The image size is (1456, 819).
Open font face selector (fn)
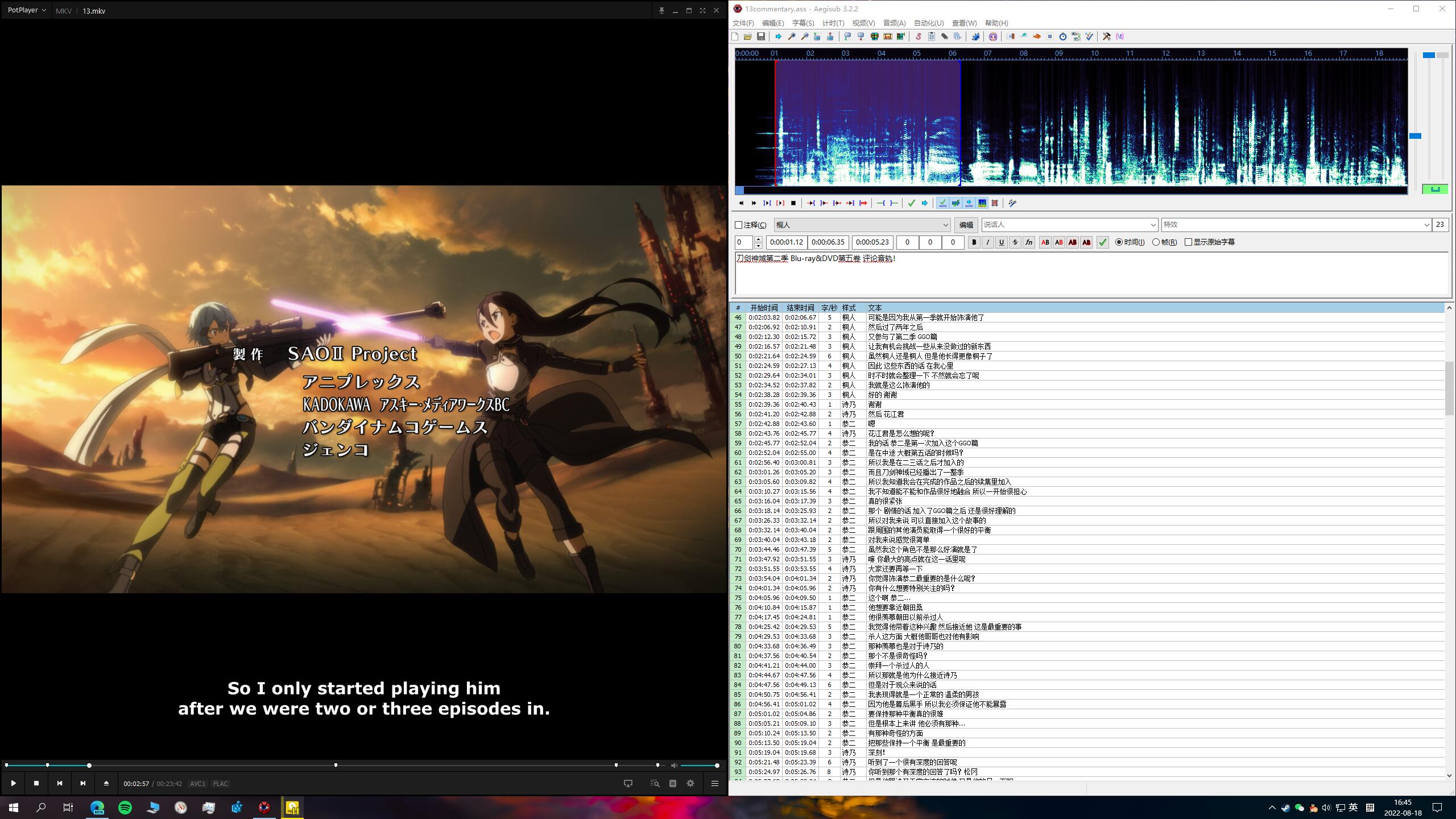point(1028,242)
